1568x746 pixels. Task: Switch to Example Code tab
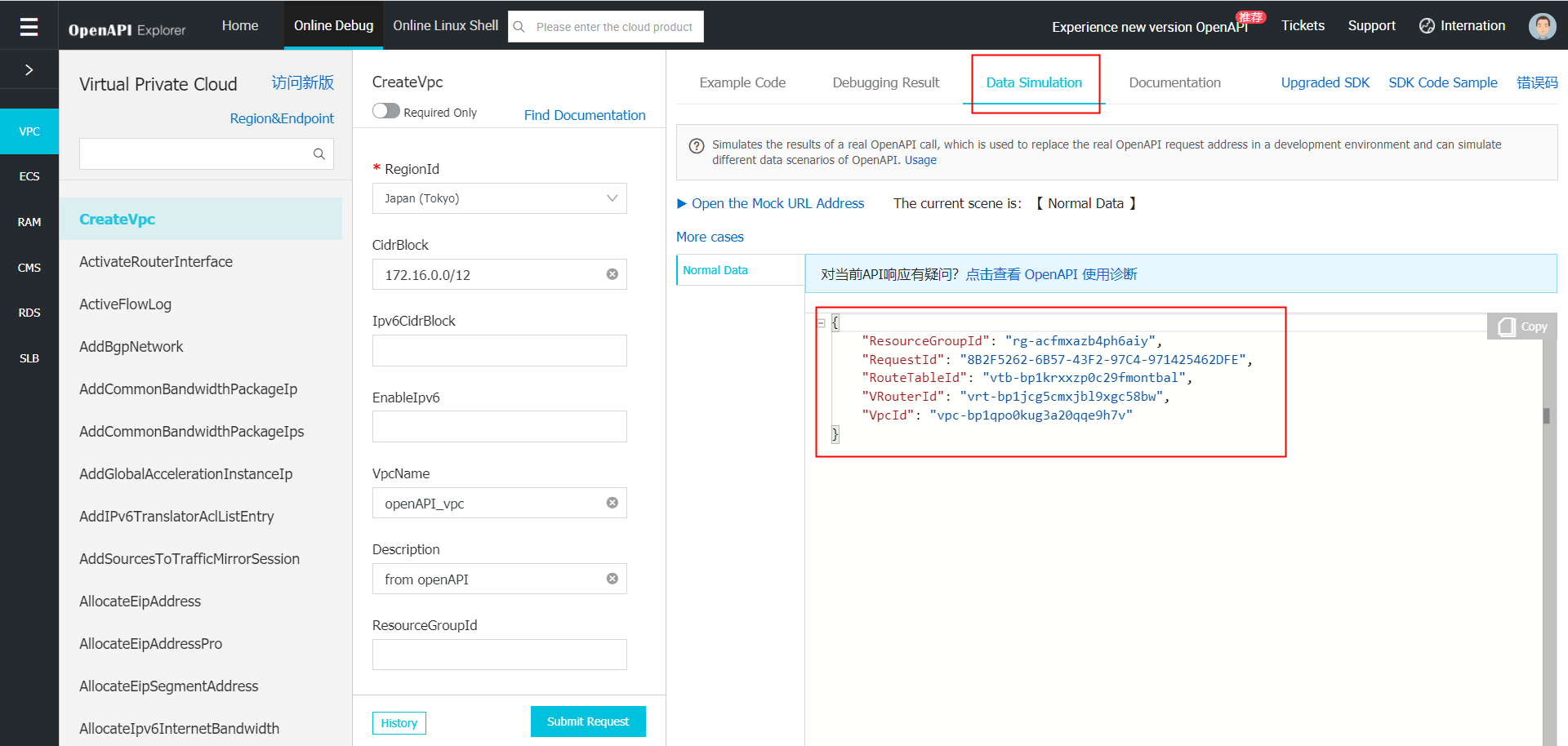742,82
